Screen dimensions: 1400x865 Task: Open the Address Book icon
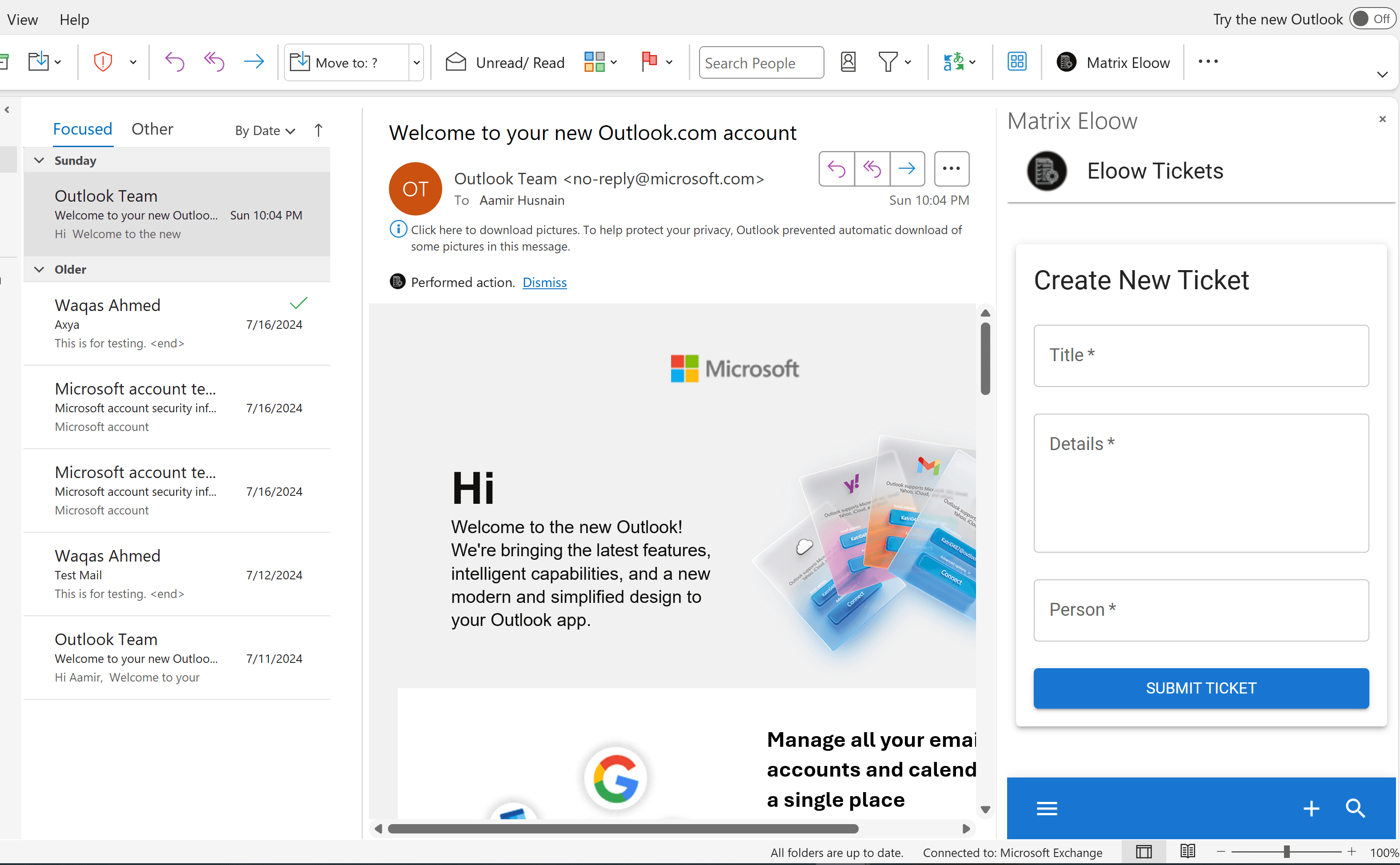pos(848,62)
